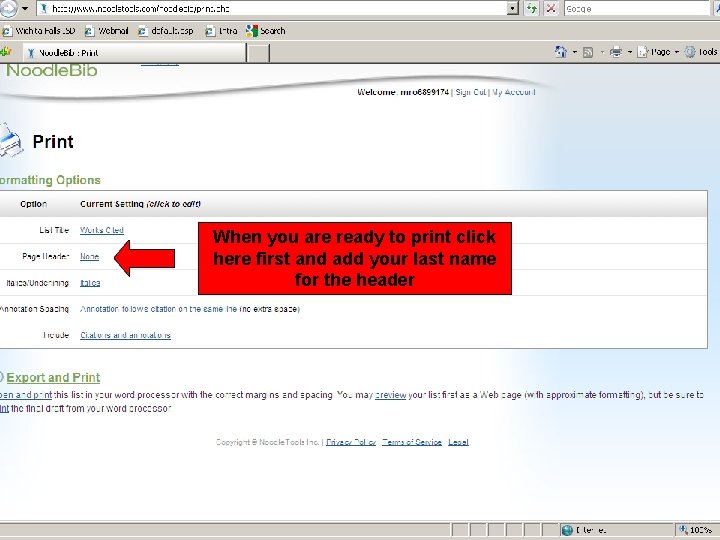The image size is (720, 540).
Task: Open the Legal footer link
Action: 458,442
